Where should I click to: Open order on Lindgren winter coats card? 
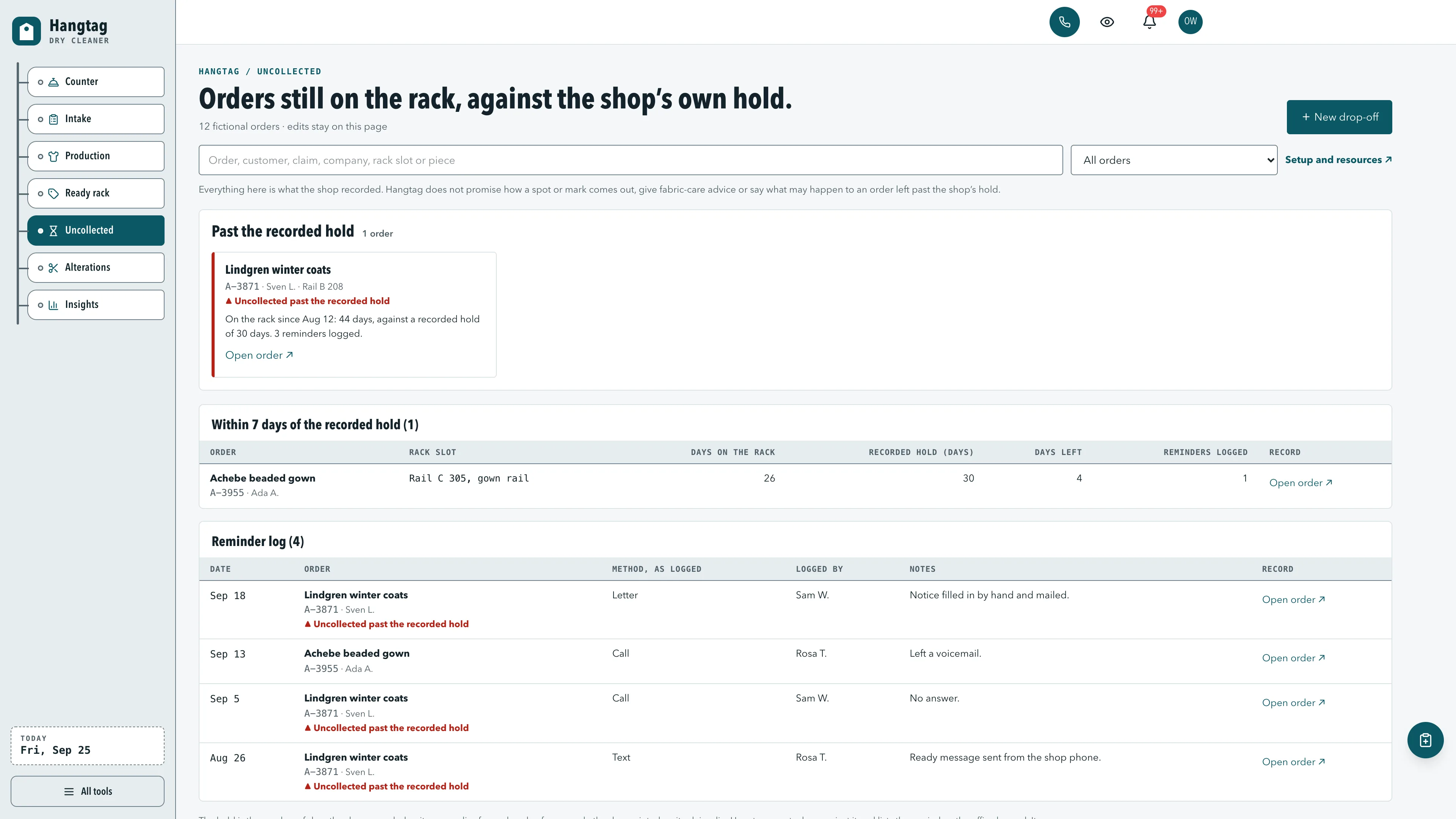[x=259, y=356]
